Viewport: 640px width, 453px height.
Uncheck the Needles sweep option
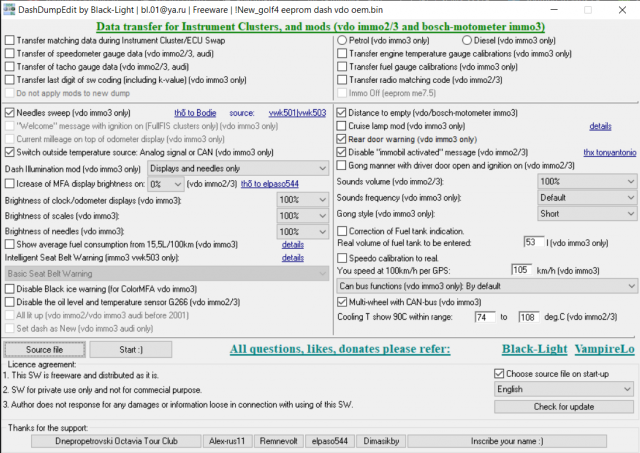point(11,113)
